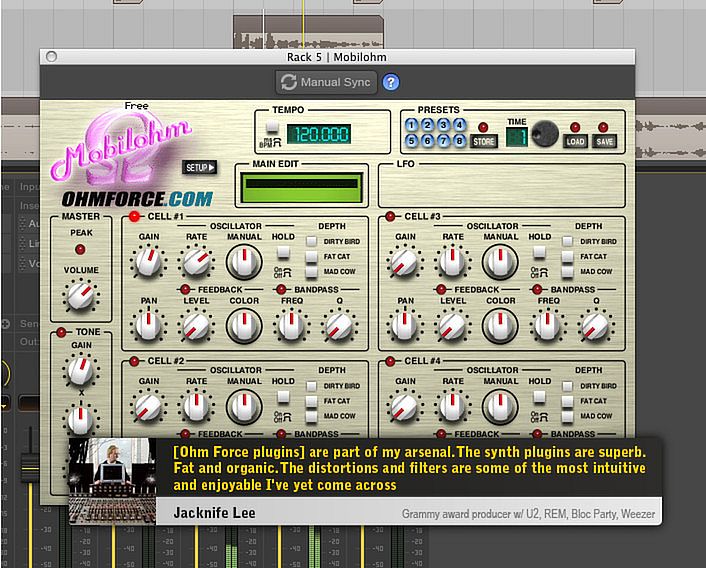Toggle the CELL #1 enable LED

134,217
